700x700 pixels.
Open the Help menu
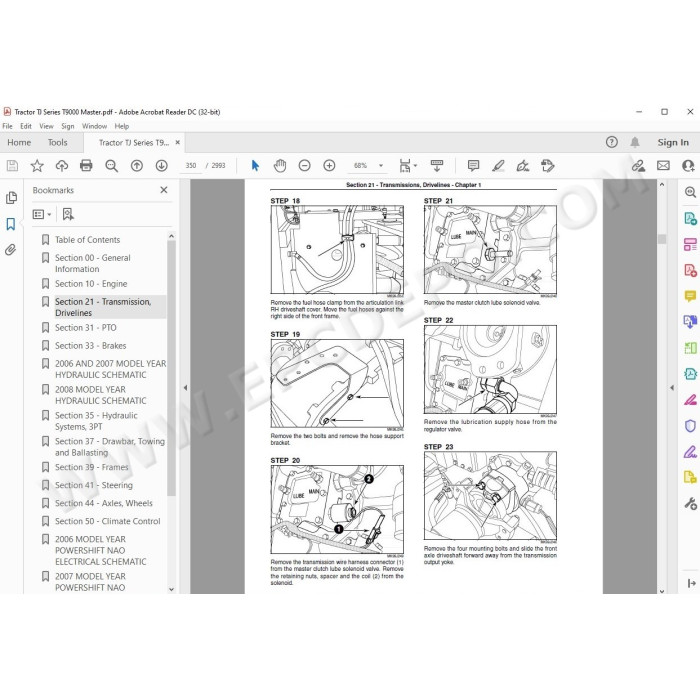pos(122,126)
